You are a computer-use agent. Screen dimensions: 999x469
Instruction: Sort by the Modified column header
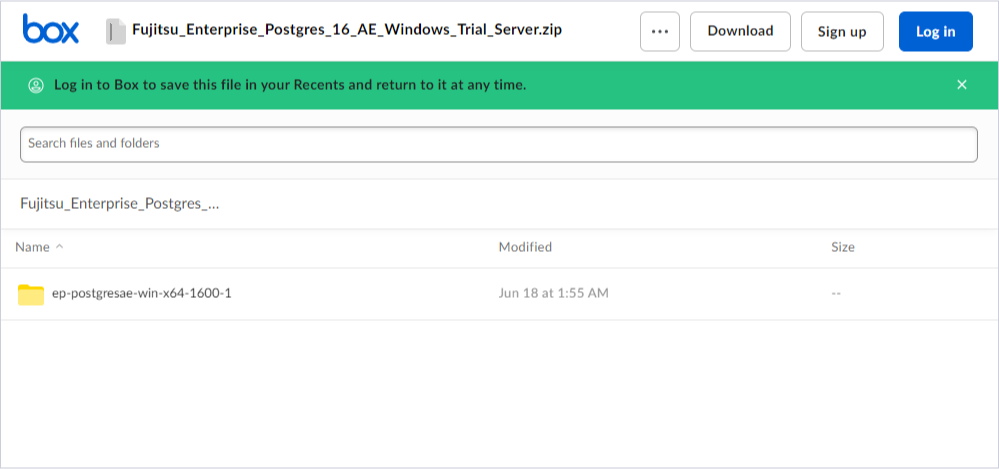coord(525,247)
